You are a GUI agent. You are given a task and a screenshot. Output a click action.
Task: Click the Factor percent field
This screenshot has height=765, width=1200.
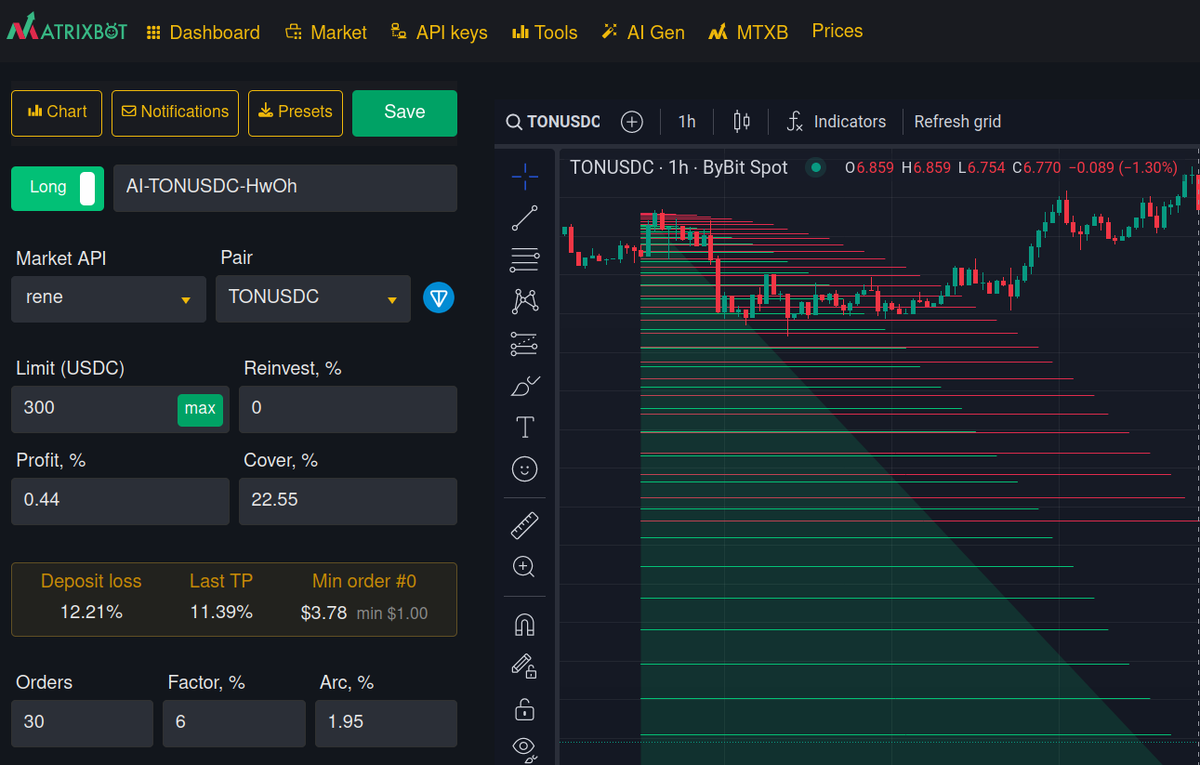[234, 723]
